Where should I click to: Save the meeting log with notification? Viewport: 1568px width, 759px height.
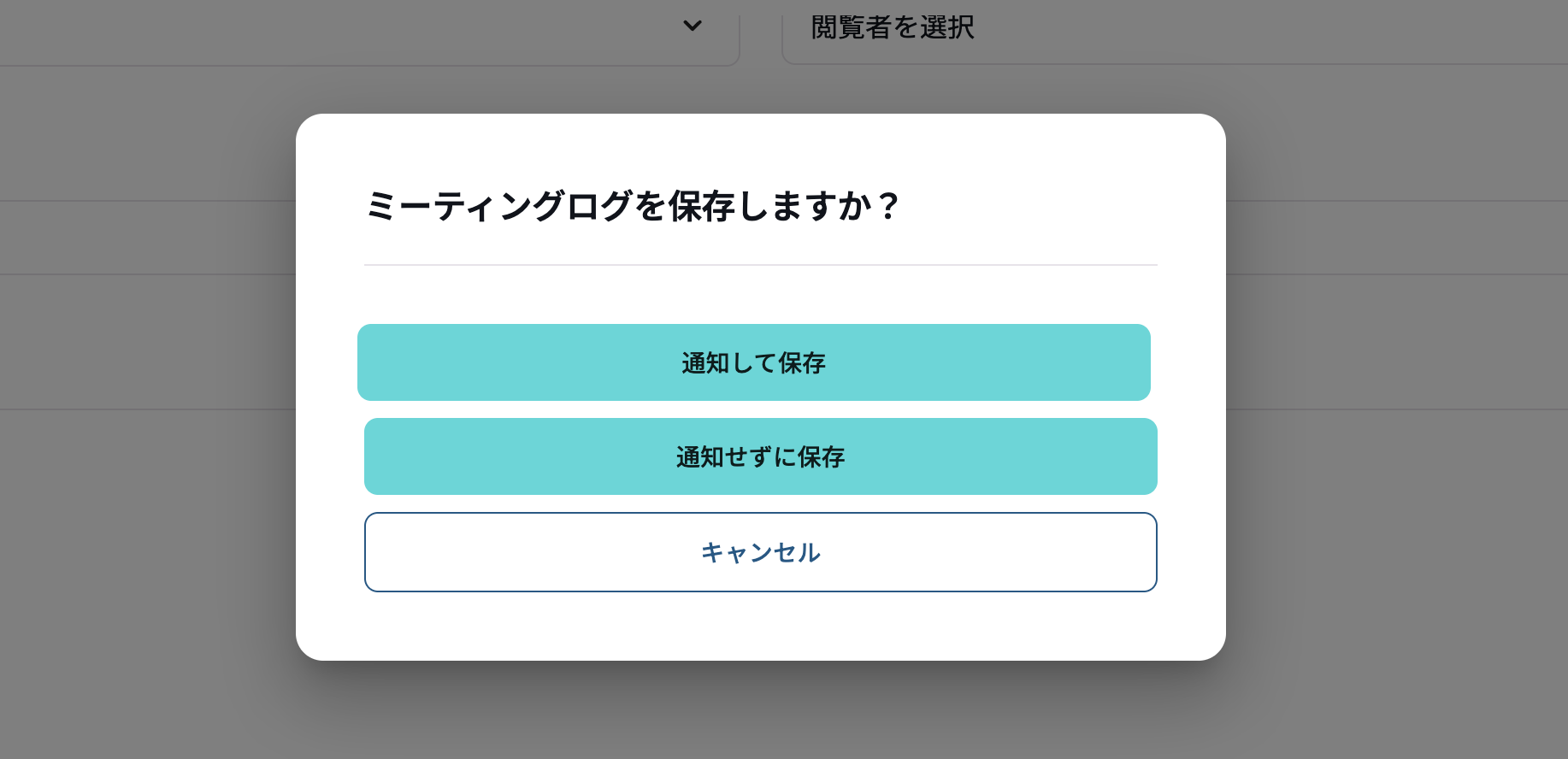pos(754,362)
